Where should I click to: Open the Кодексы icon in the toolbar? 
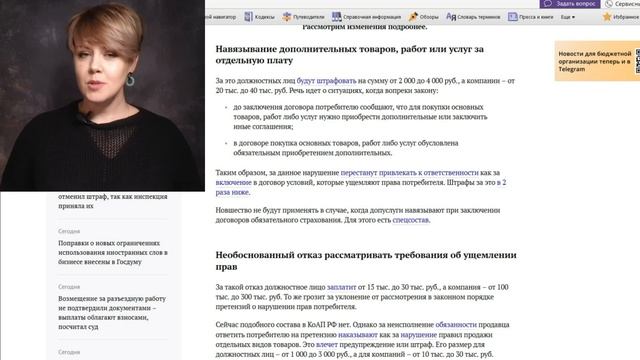249,17
